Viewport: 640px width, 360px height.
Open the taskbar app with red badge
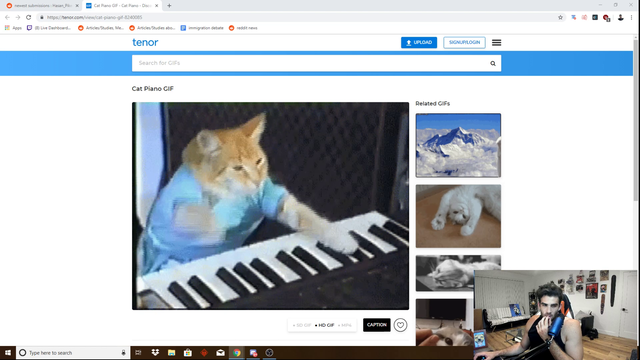tap(253, 353)
